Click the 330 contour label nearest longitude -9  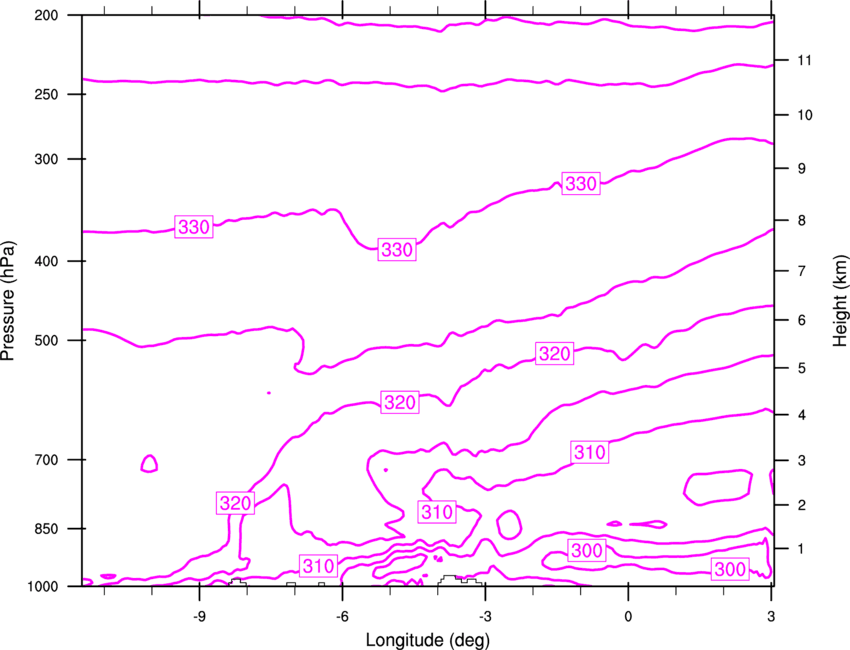[x=194, y=227]
